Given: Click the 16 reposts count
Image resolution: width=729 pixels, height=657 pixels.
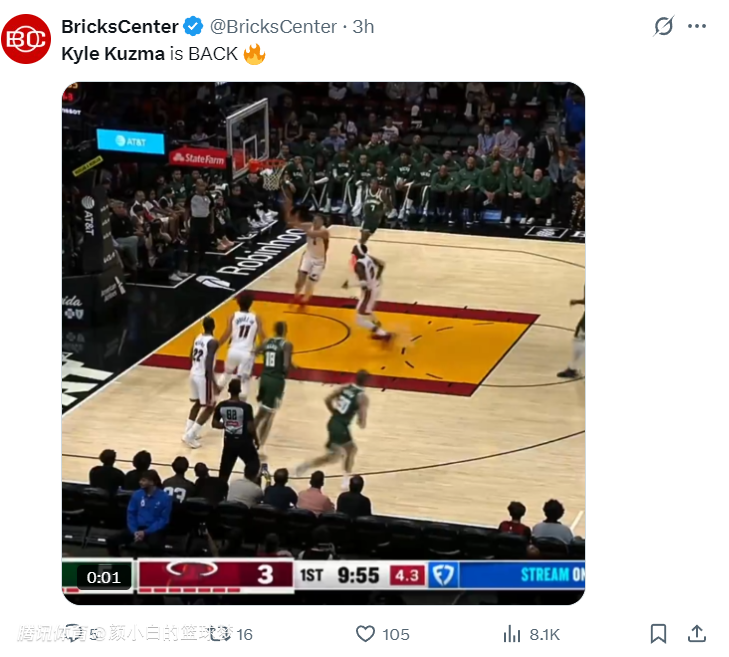Looking at the screenshot, I should point(244,634).
